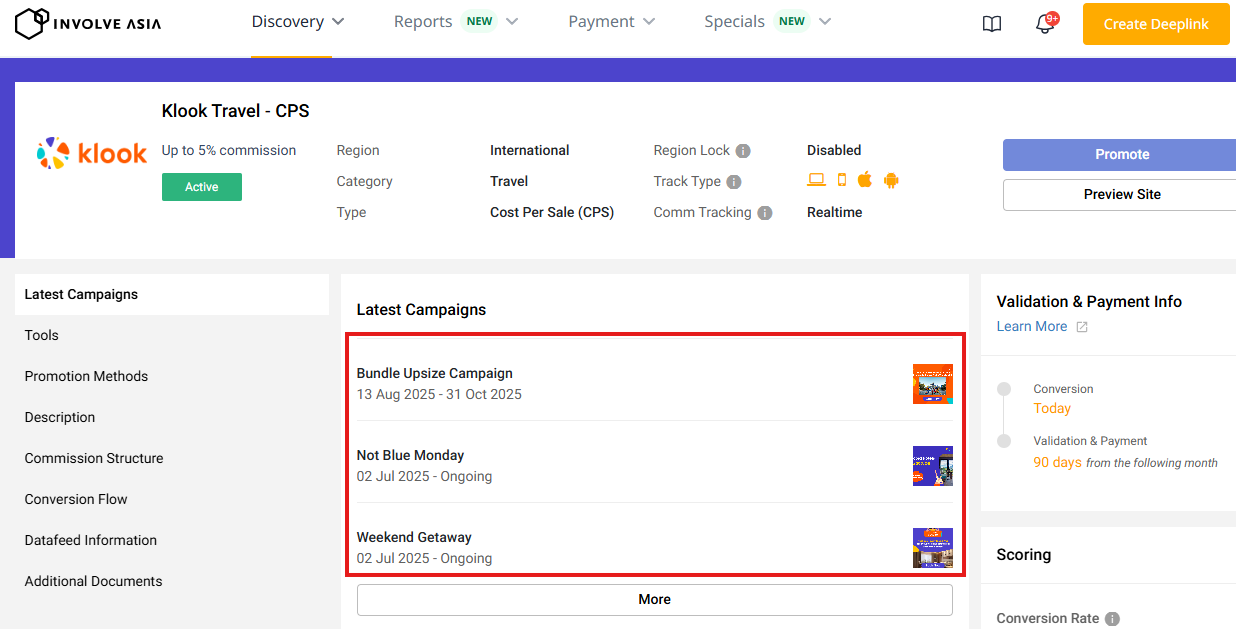Viewport: 1236px width, 629px height.
Task: Open the Not Blue Monday thumbnail
Action: (933, 466)
